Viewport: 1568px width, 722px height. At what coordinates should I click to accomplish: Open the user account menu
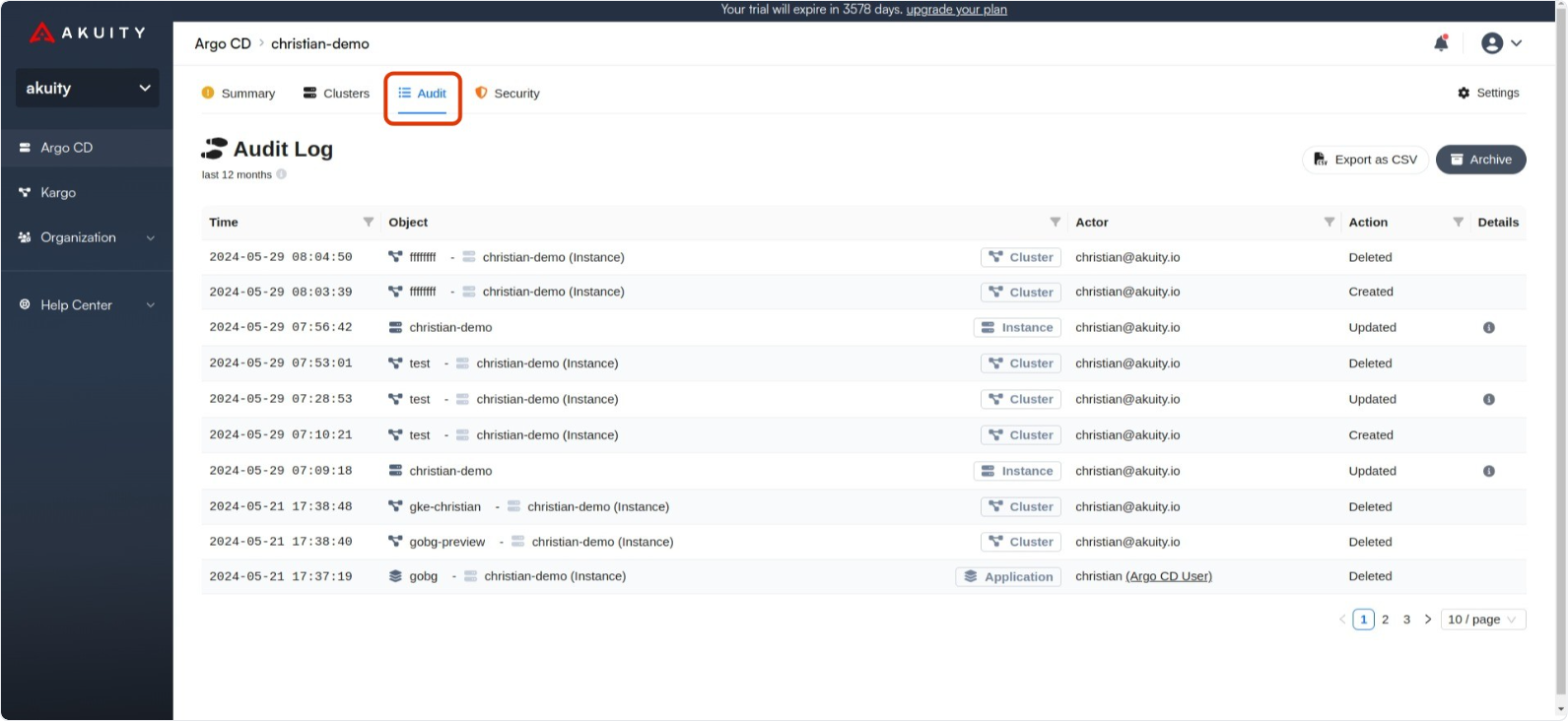1502,43
